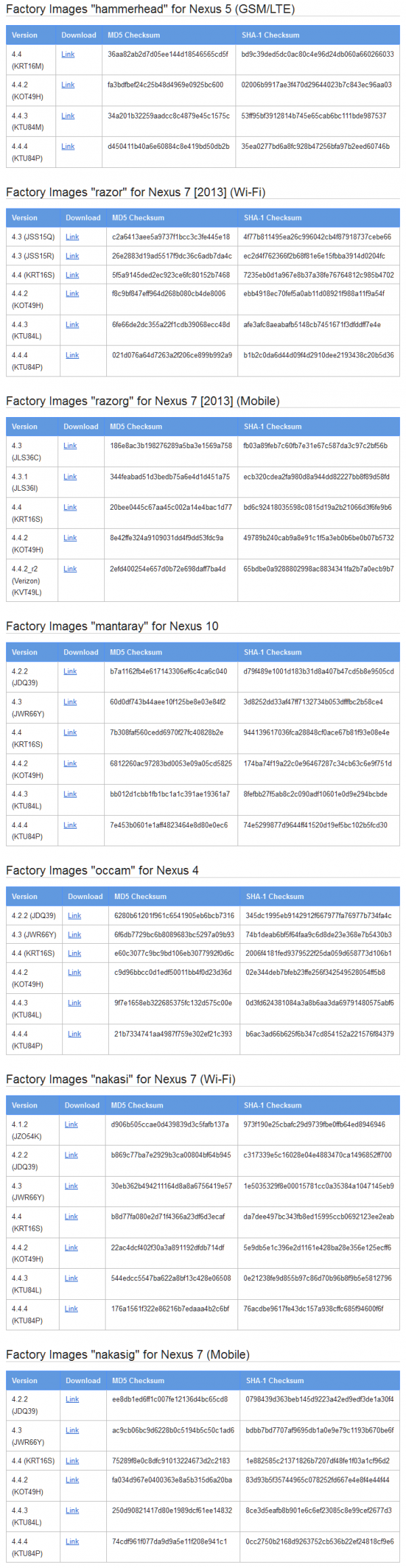Download mantaray 4.4.3 (KTU84L) factory image
This screenshot has height=1568, width=406.
(x=70, y=794)
